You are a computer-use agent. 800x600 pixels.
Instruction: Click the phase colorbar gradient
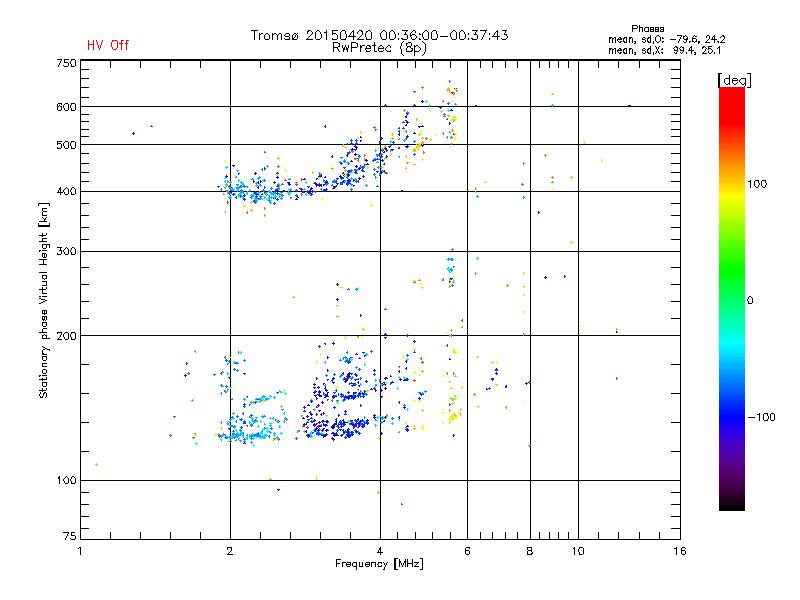(x=732, y=298)
